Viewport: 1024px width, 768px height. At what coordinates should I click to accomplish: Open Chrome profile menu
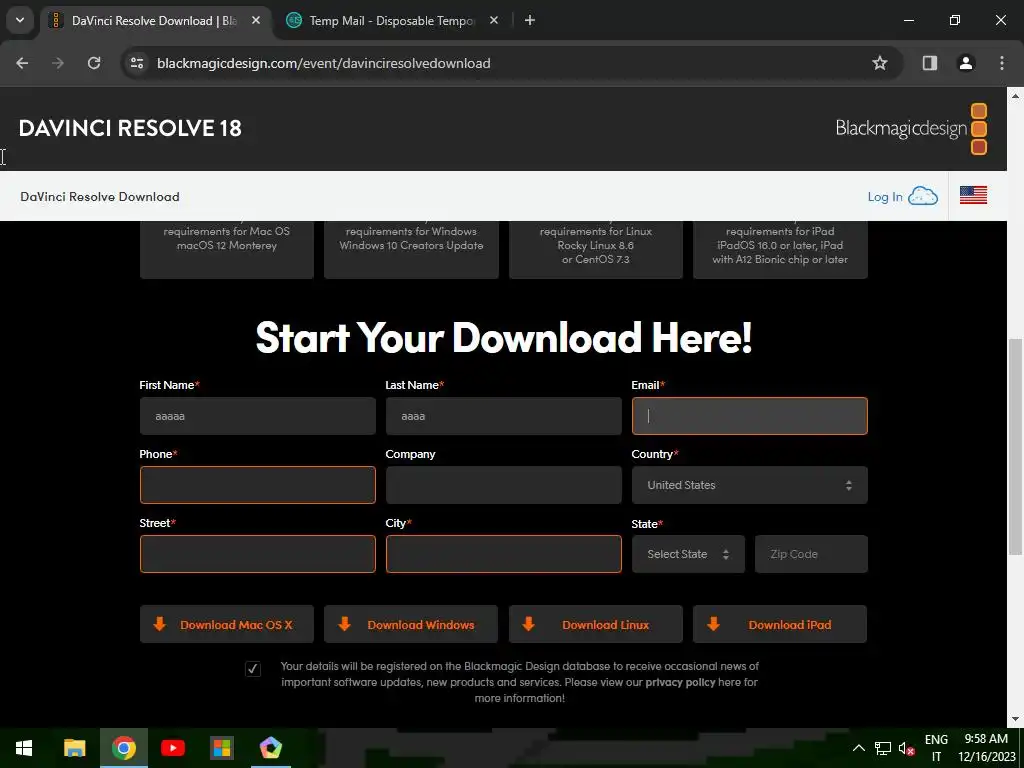point(965,63)
